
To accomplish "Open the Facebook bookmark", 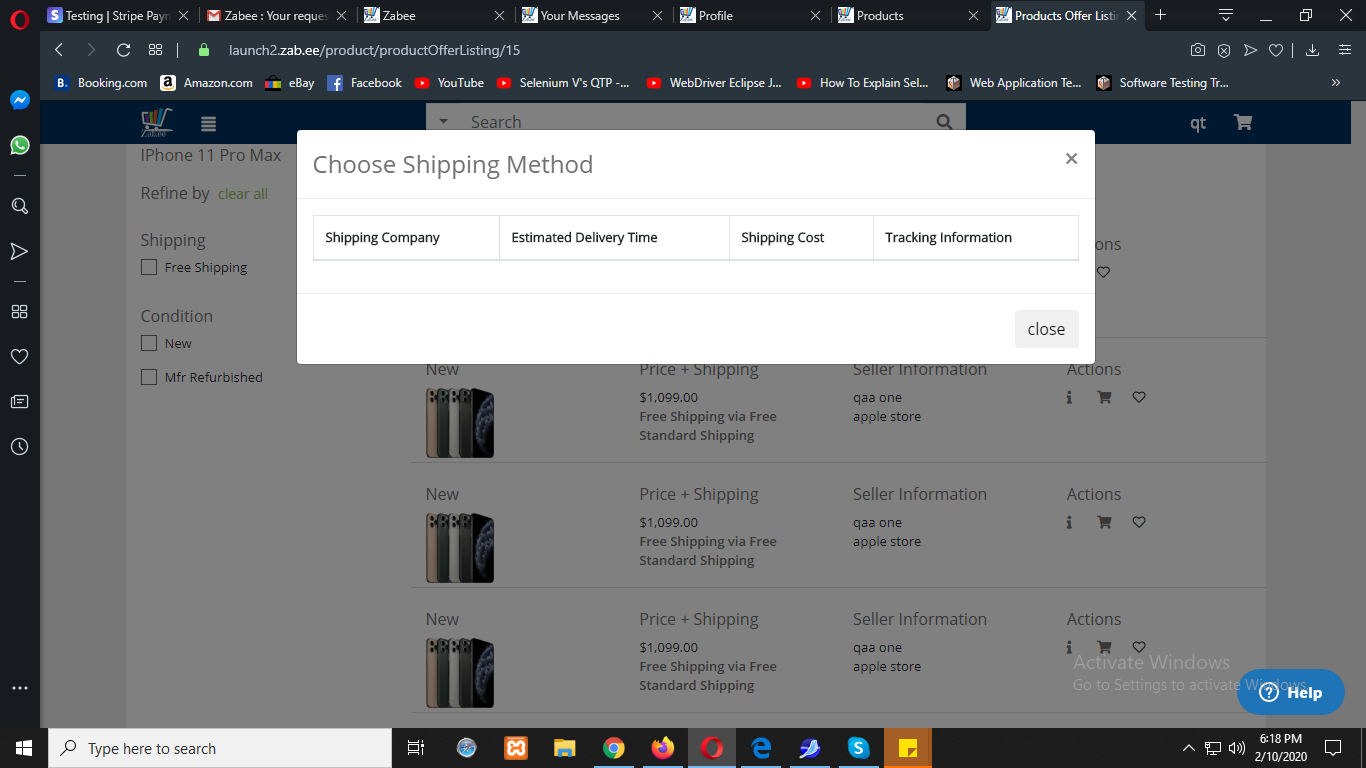I will point(365,83).
